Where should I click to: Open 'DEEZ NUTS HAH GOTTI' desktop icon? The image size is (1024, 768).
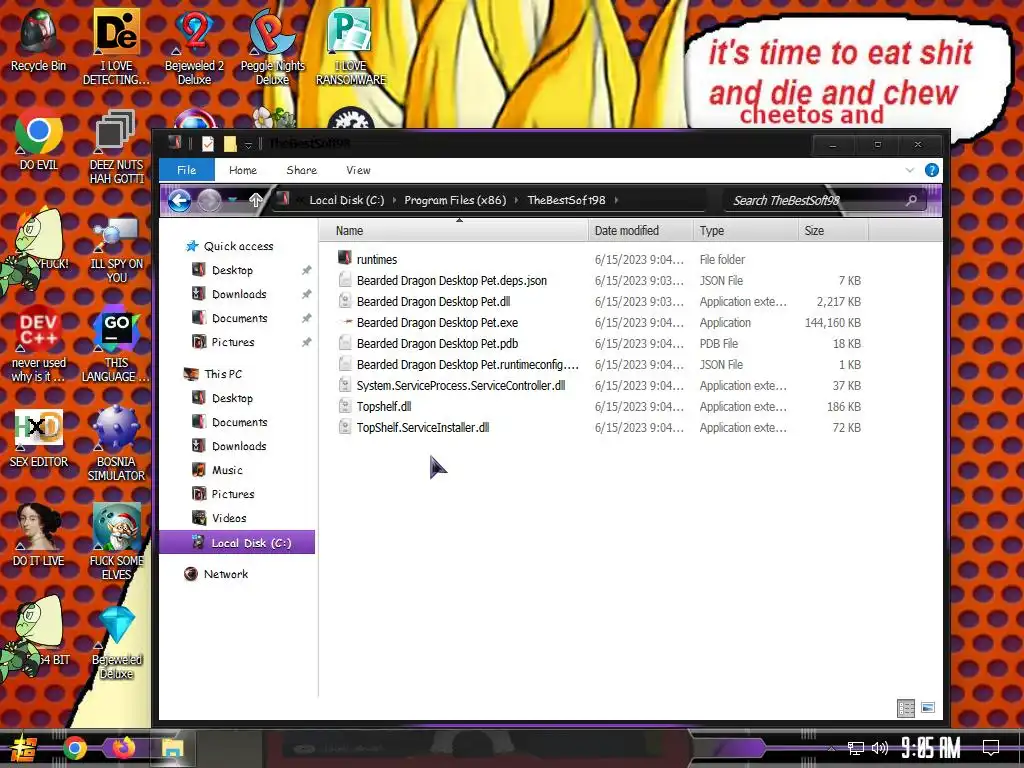coord(116,145)
